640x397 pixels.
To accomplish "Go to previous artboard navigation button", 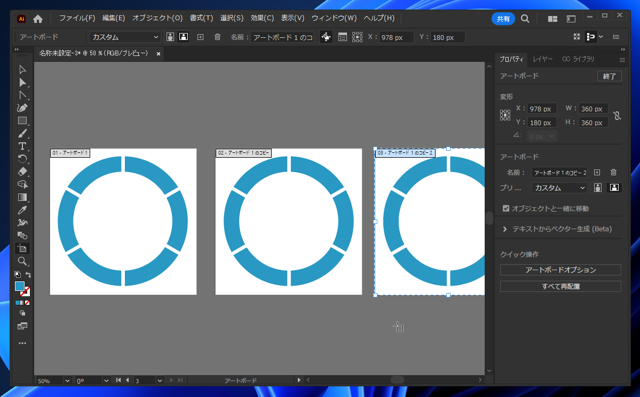I will click(127, 380).
